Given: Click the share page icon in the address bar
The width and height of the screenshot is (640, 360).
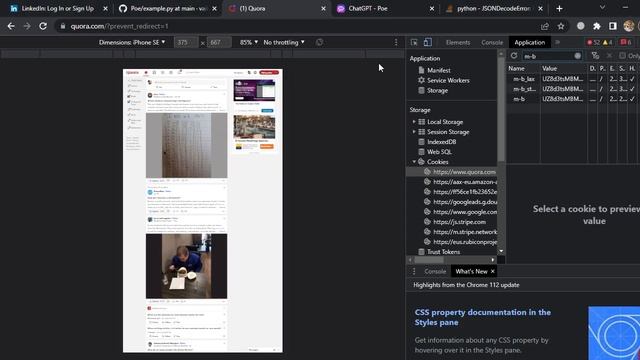Looking at the screenshot, I should tap(544, 26).
